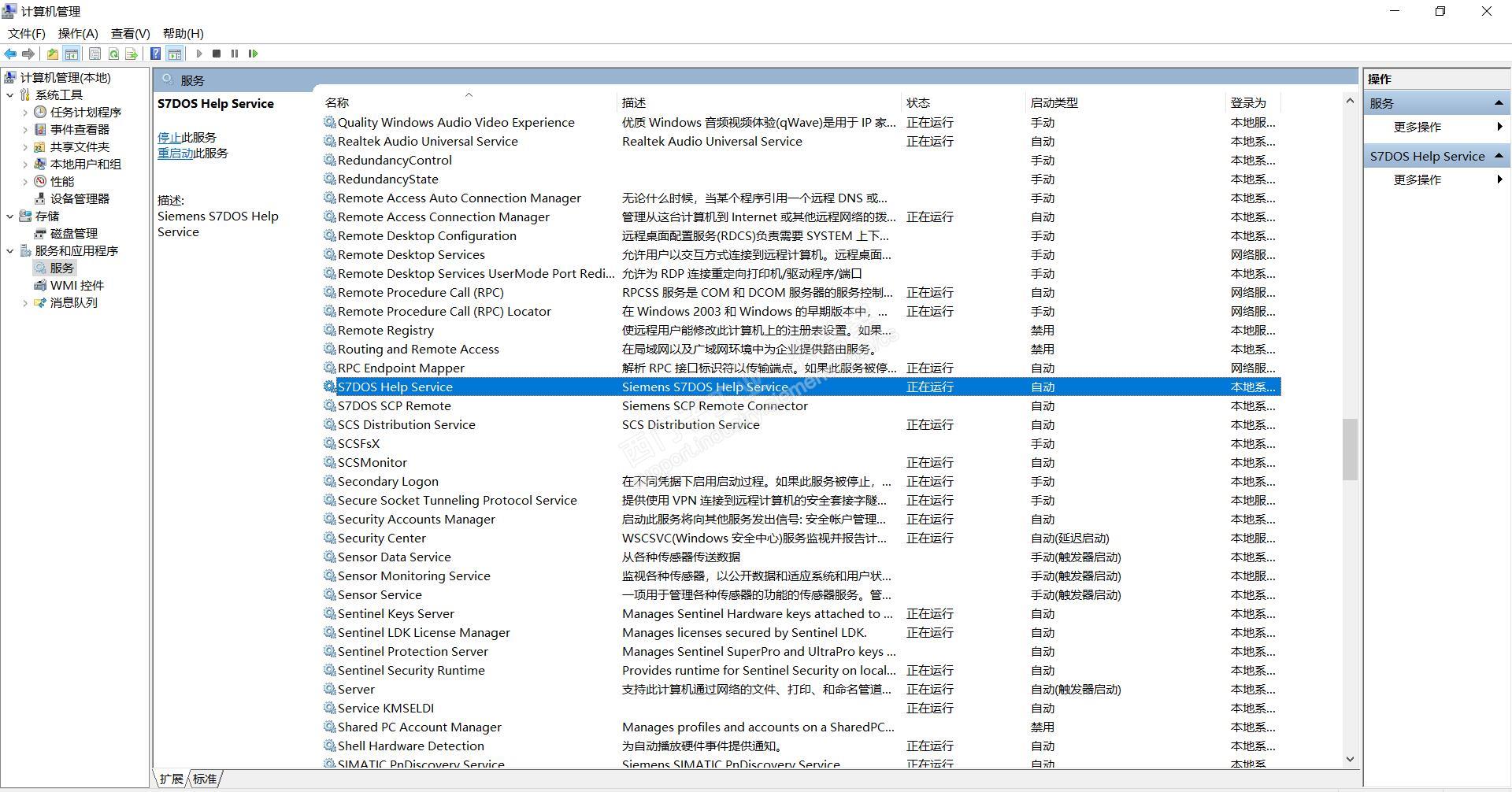Expand the 任务计划程序 tree node
The width and height of the screenshot is (1512, 792).
25,112
